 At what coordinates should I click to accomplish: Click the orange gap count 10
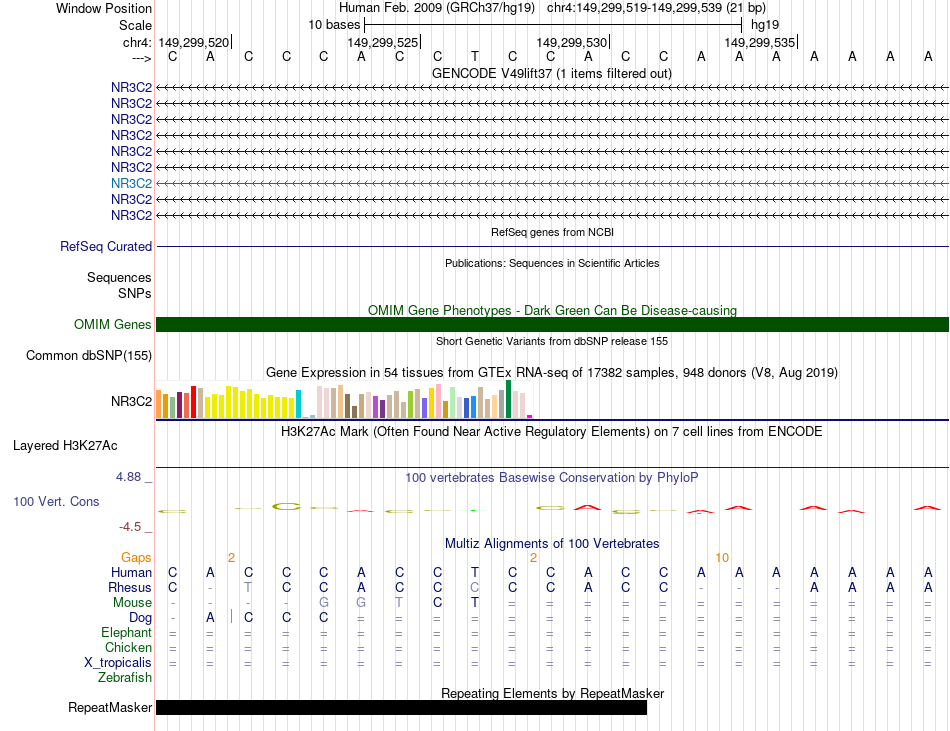pos(722,557)
